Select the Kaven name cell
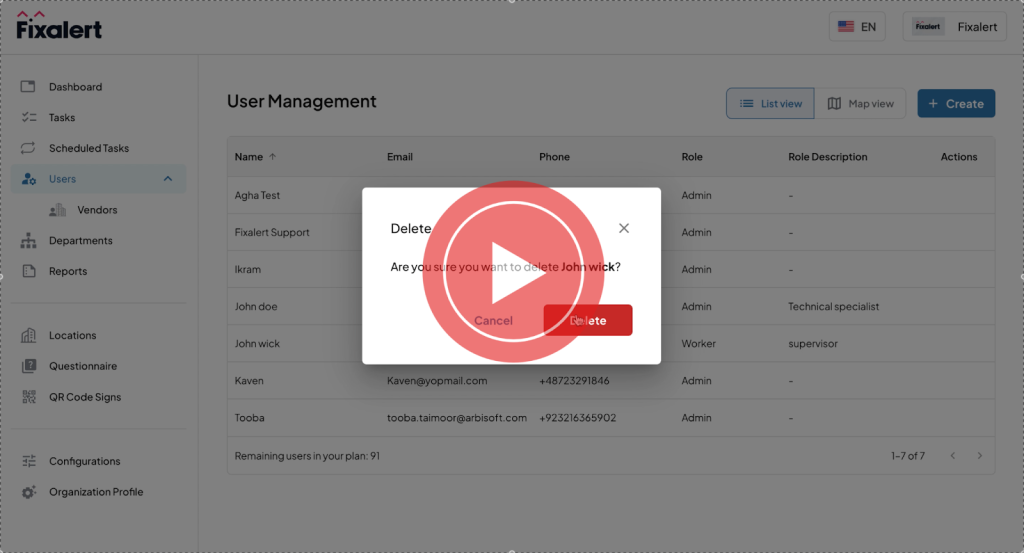Image resolution: width=1024 pixels, height=553 pixels. click(x=249, y=381)
